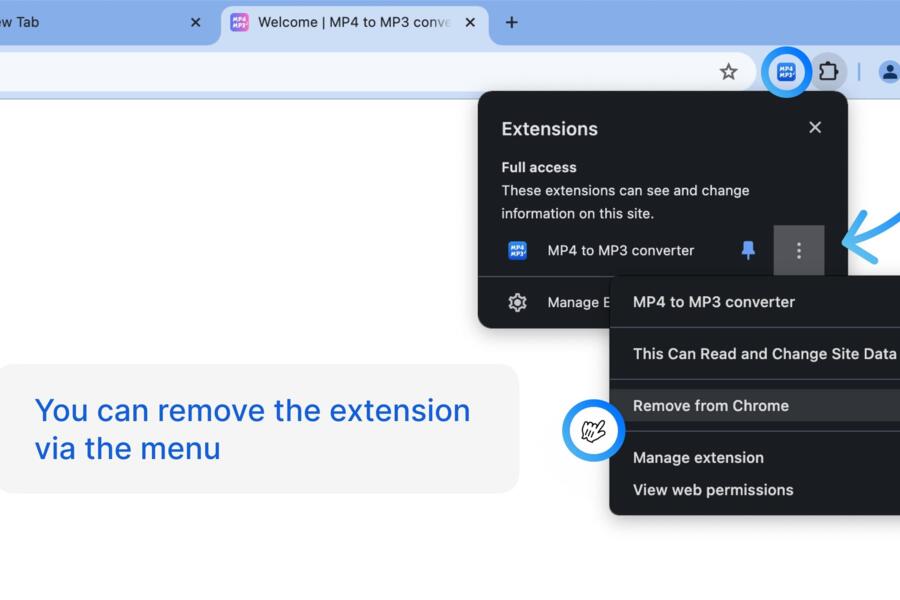The image size is (900, 600).
Task: Unpin the MP4 to MP3 converter extension
Action: [748, 251]
